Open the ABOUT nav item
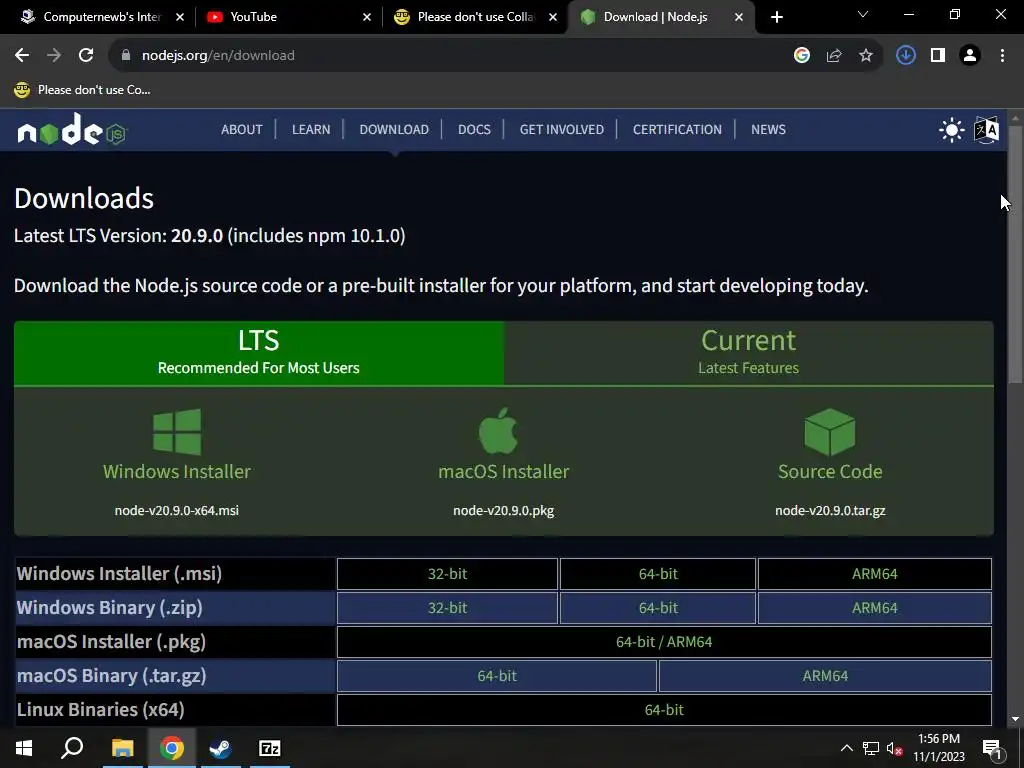 click(x=242, y=129)
